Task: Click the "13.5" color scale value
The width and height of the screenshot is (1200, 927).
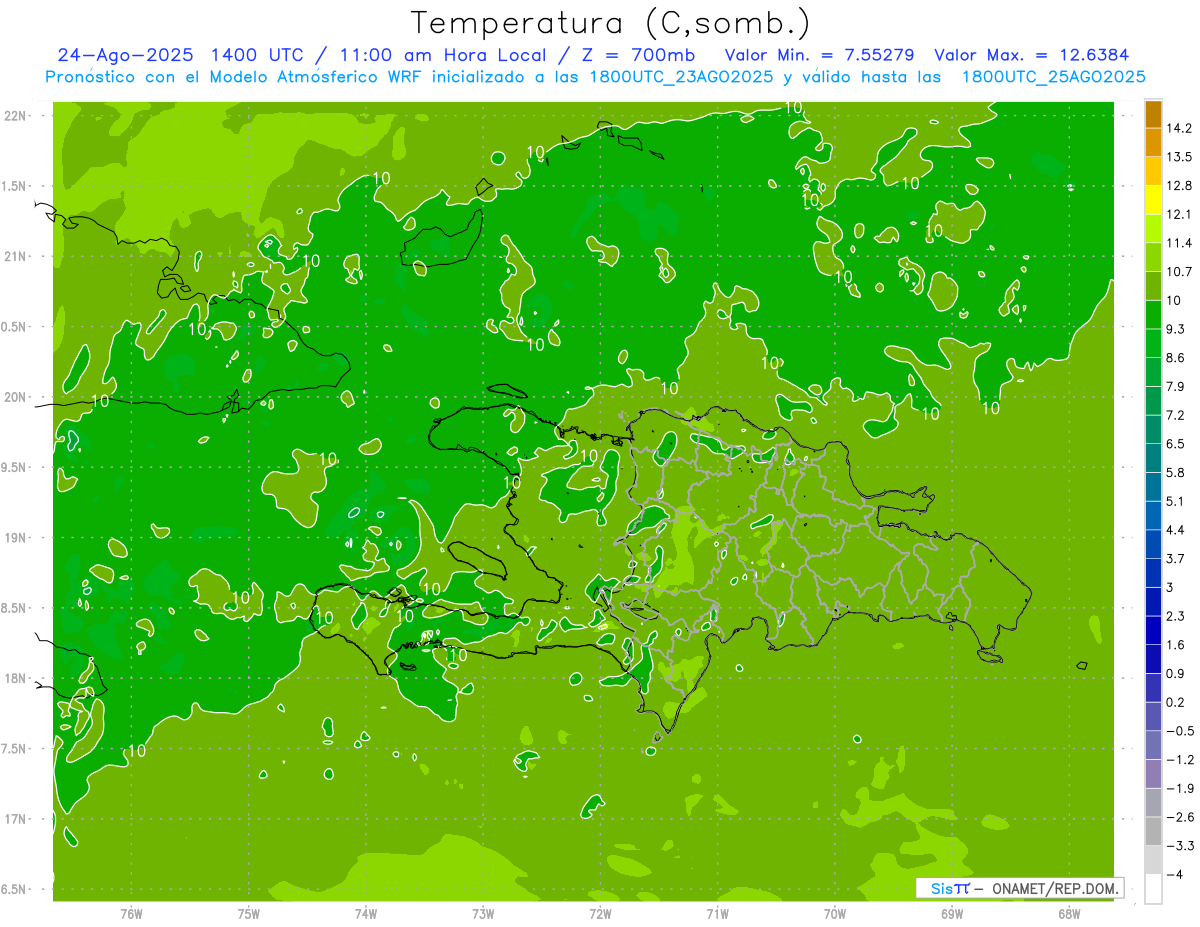Action: 1179,157
